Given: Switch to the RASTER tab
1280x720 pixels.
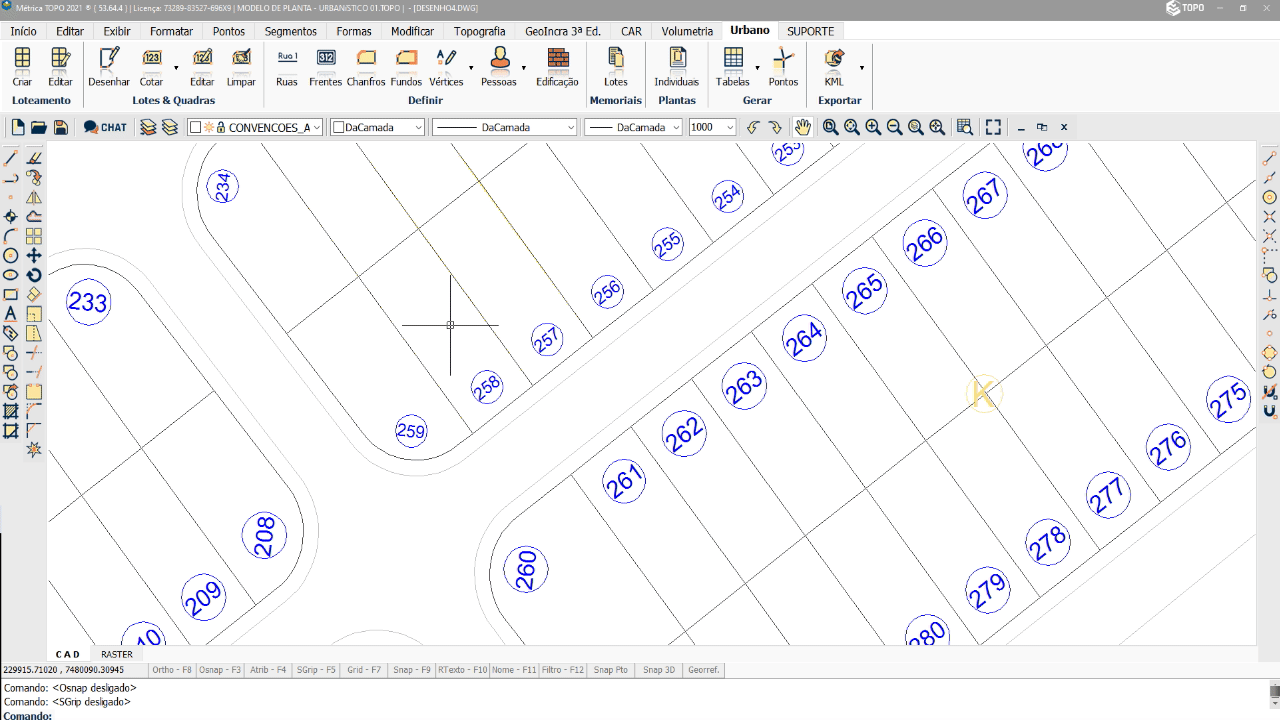Looking at the screenshot, I should tap(117, 654).
